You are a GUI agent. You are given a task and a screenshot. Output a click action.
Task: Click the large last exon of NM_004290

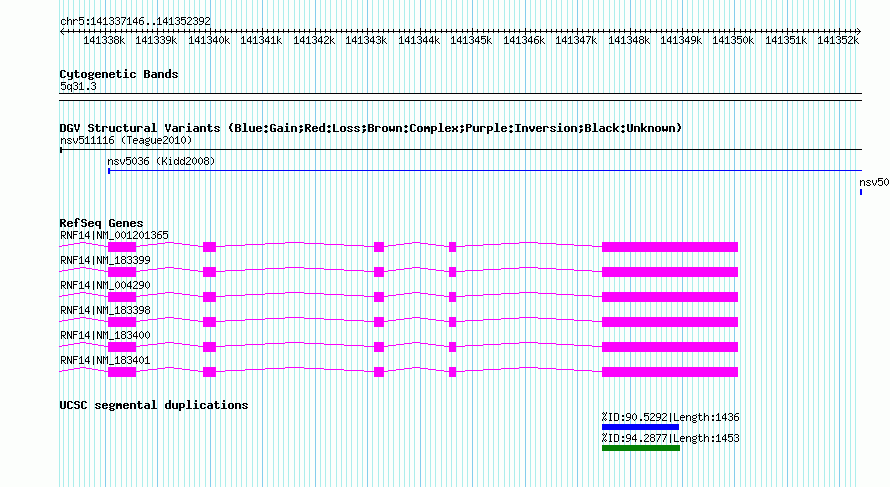click(670, 297)
